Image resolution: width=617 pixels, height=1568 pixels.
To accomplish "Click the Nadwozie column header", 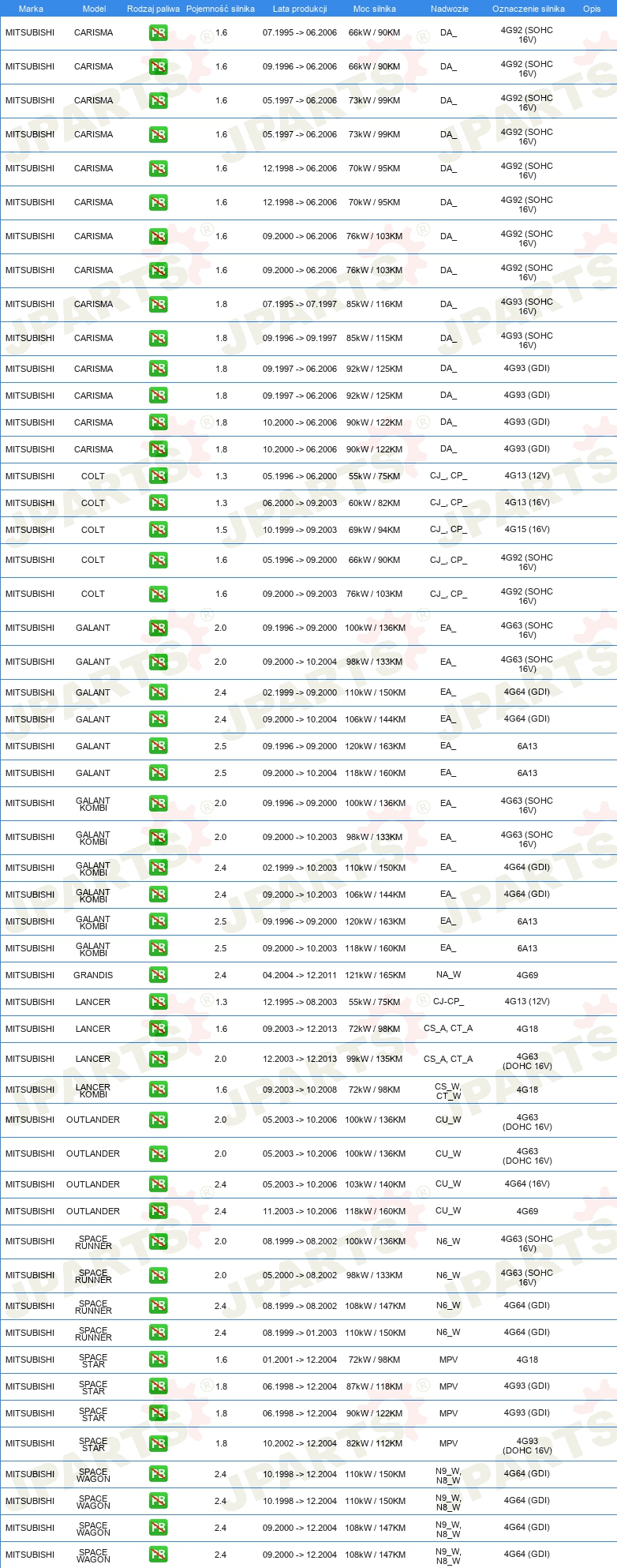I will [450, 9].
